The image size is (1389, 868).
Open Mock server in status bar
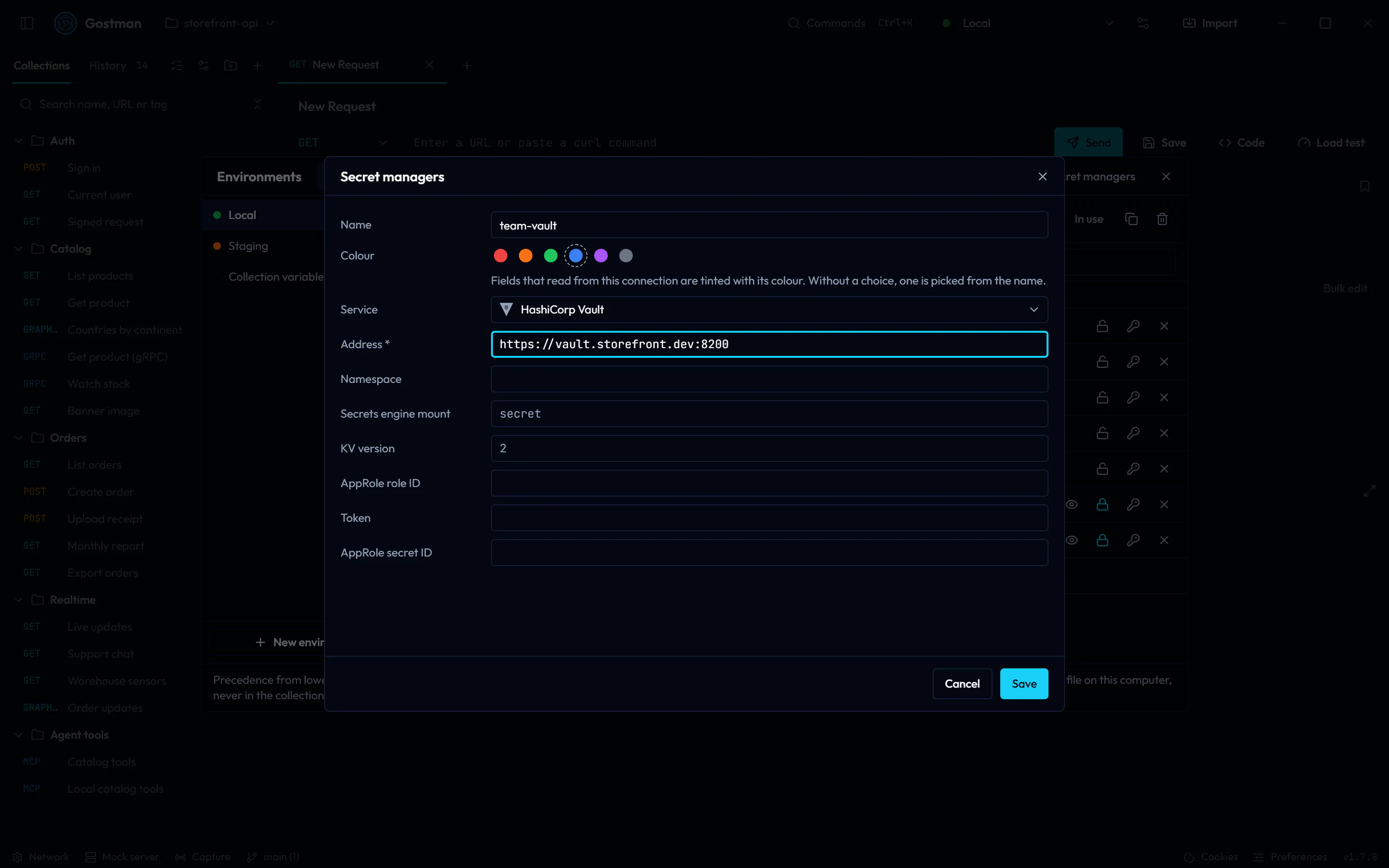click(122, 856)
